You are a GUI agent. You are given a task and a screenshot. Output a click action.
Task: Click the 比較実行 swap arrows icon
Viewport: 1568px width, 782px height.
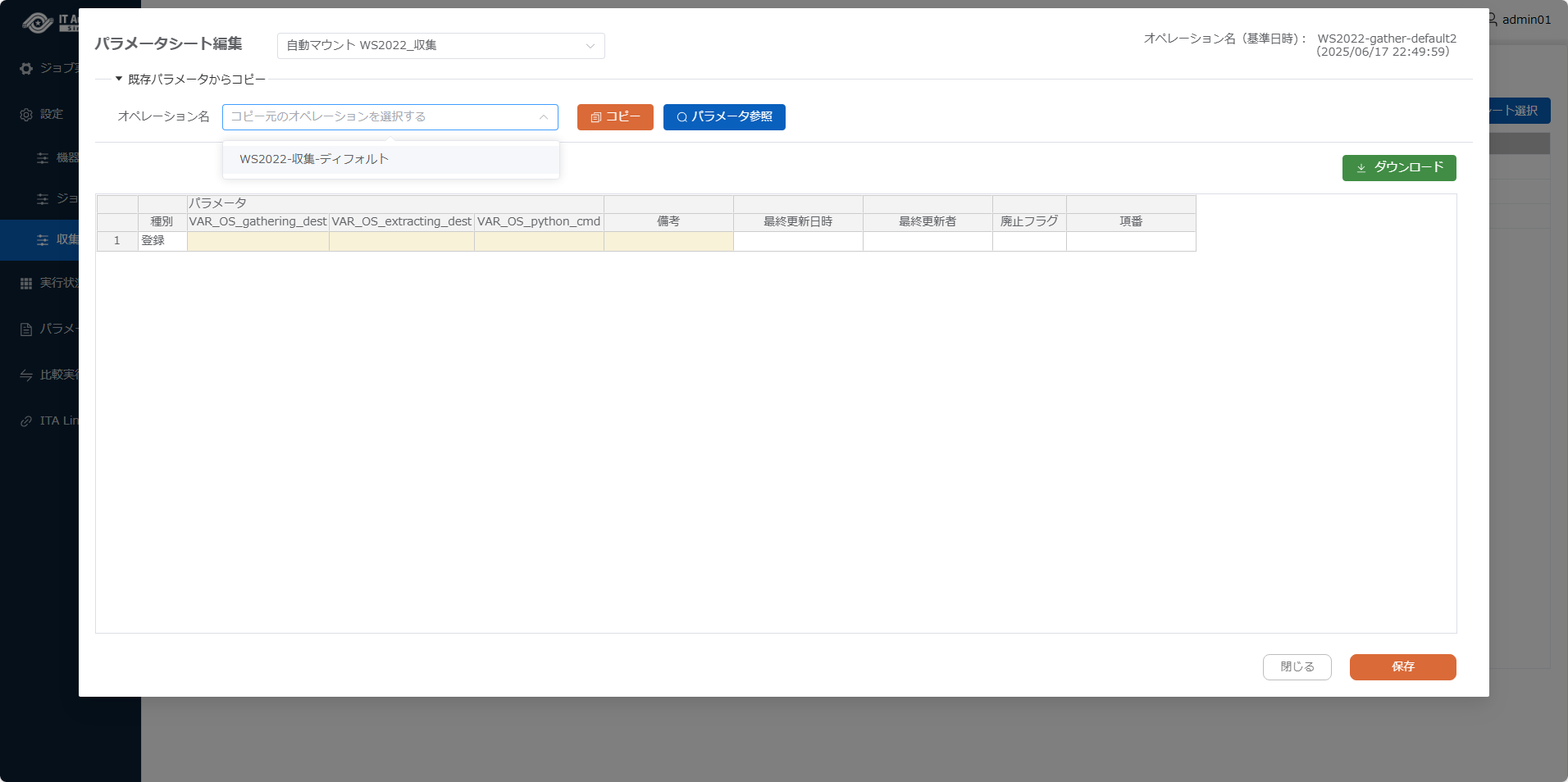pyautogui.click(x=26, y=375)
